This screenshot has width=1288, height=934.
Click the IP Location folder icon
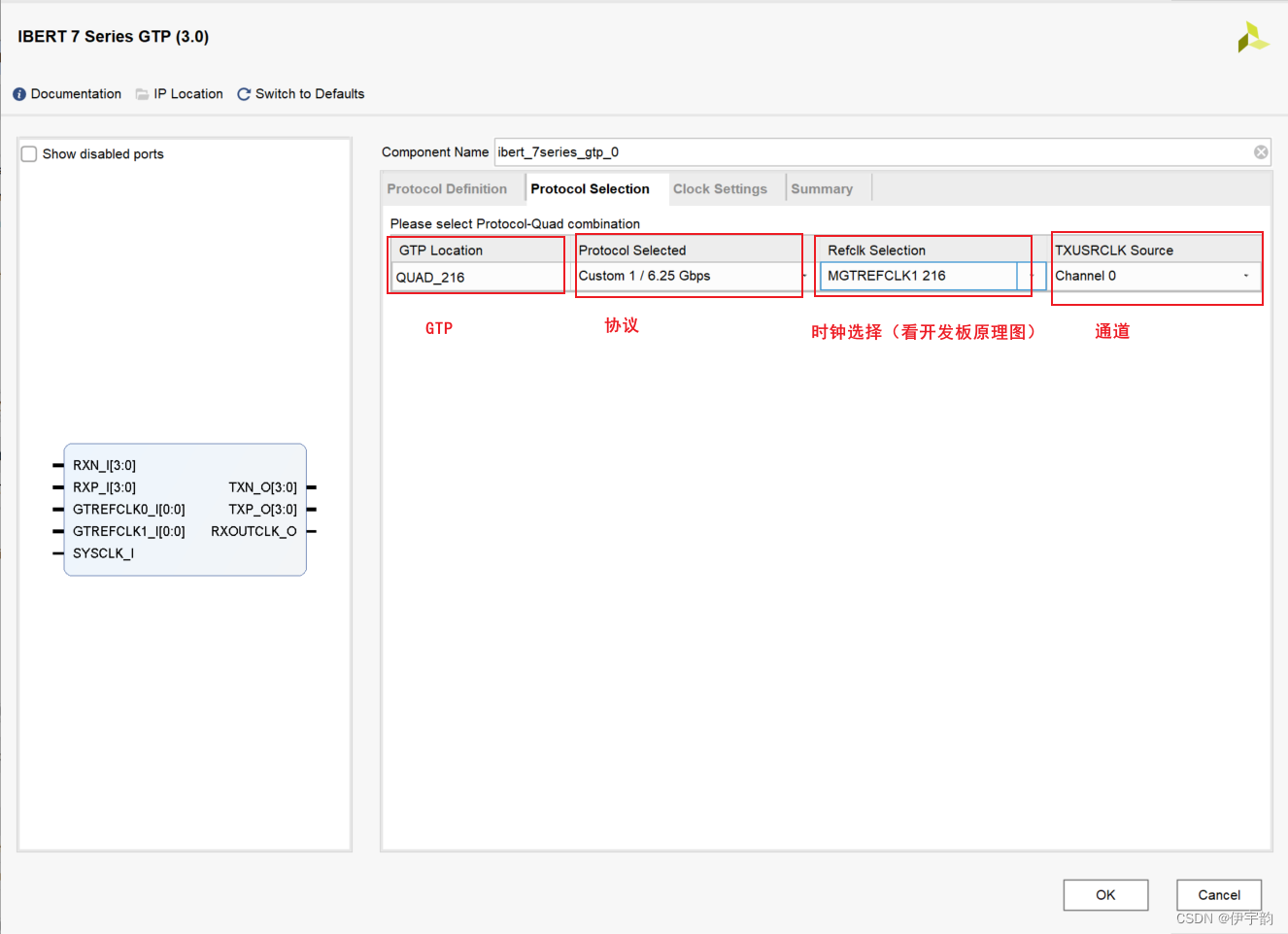pyautogui.click(x=142, y=94)
